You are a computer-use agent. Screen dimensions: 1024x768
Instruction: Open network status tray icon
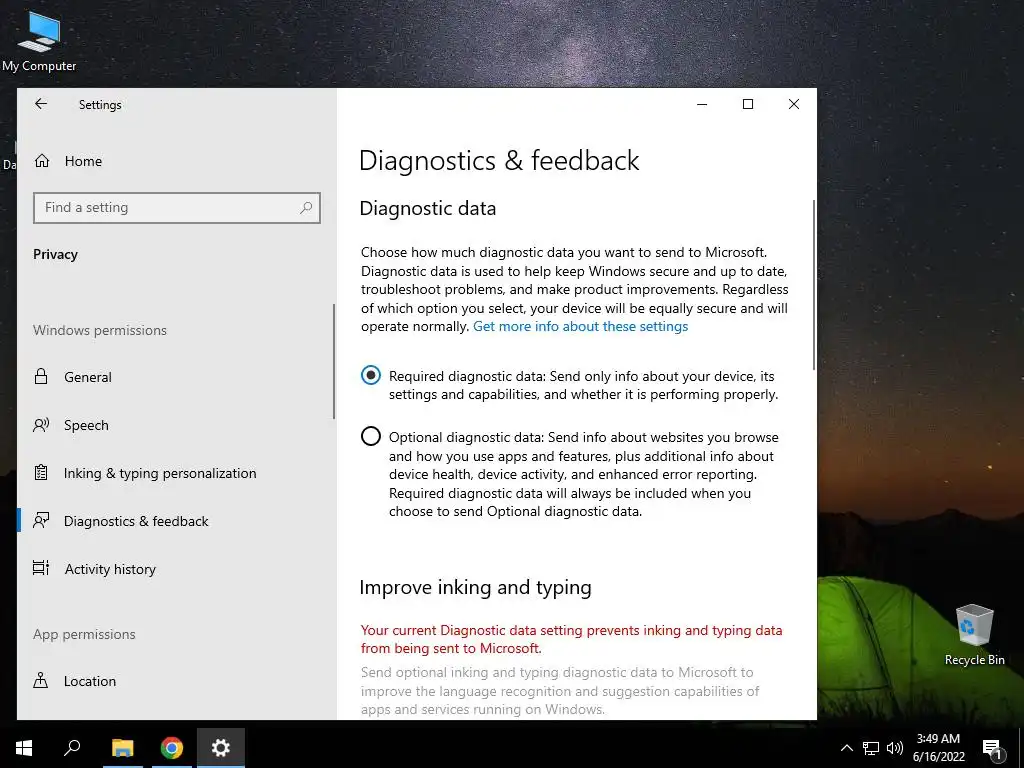[871, 748]
